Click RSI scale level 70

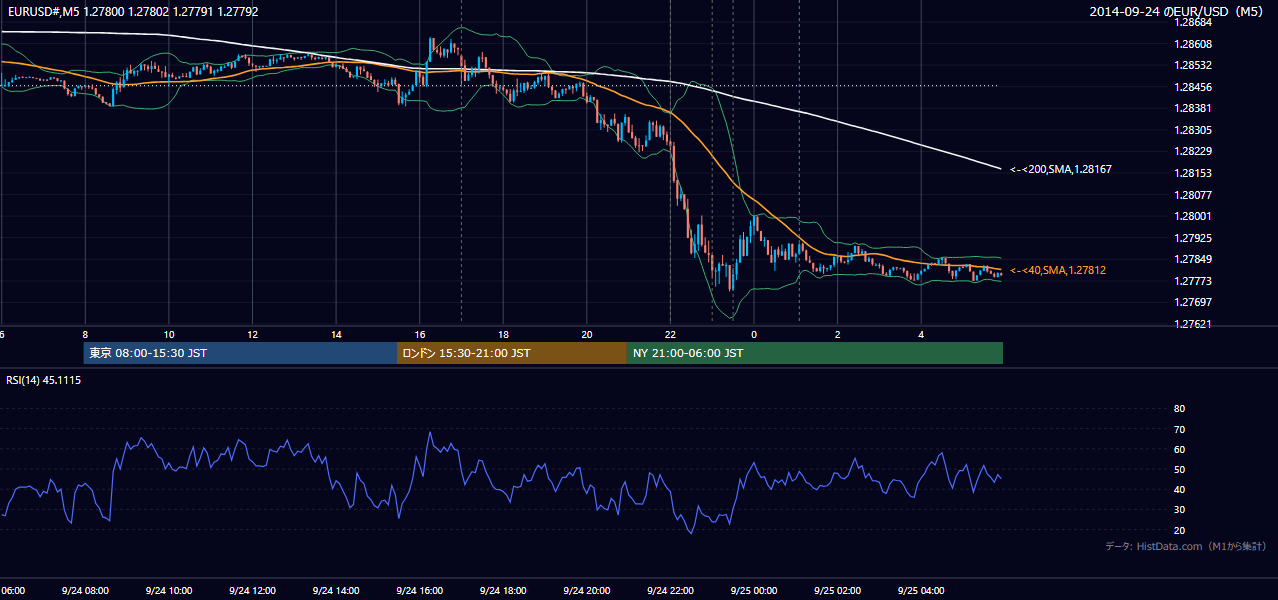click(x=1179, y=429)
